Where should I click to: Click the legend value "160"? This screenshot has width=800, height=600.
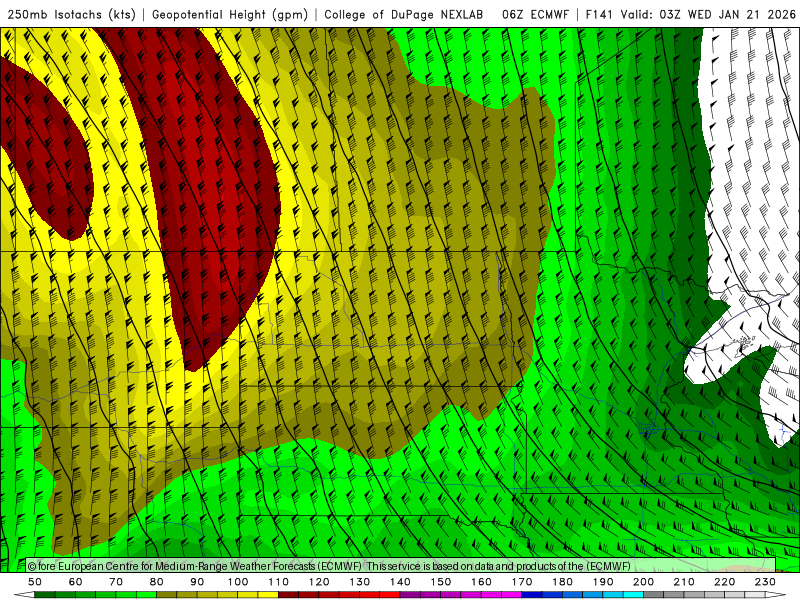coord(481,582)
